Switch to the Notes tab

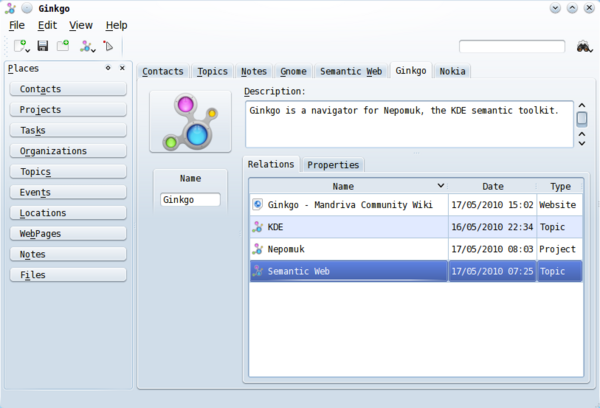pyautogui.click(x=254, y=71)
